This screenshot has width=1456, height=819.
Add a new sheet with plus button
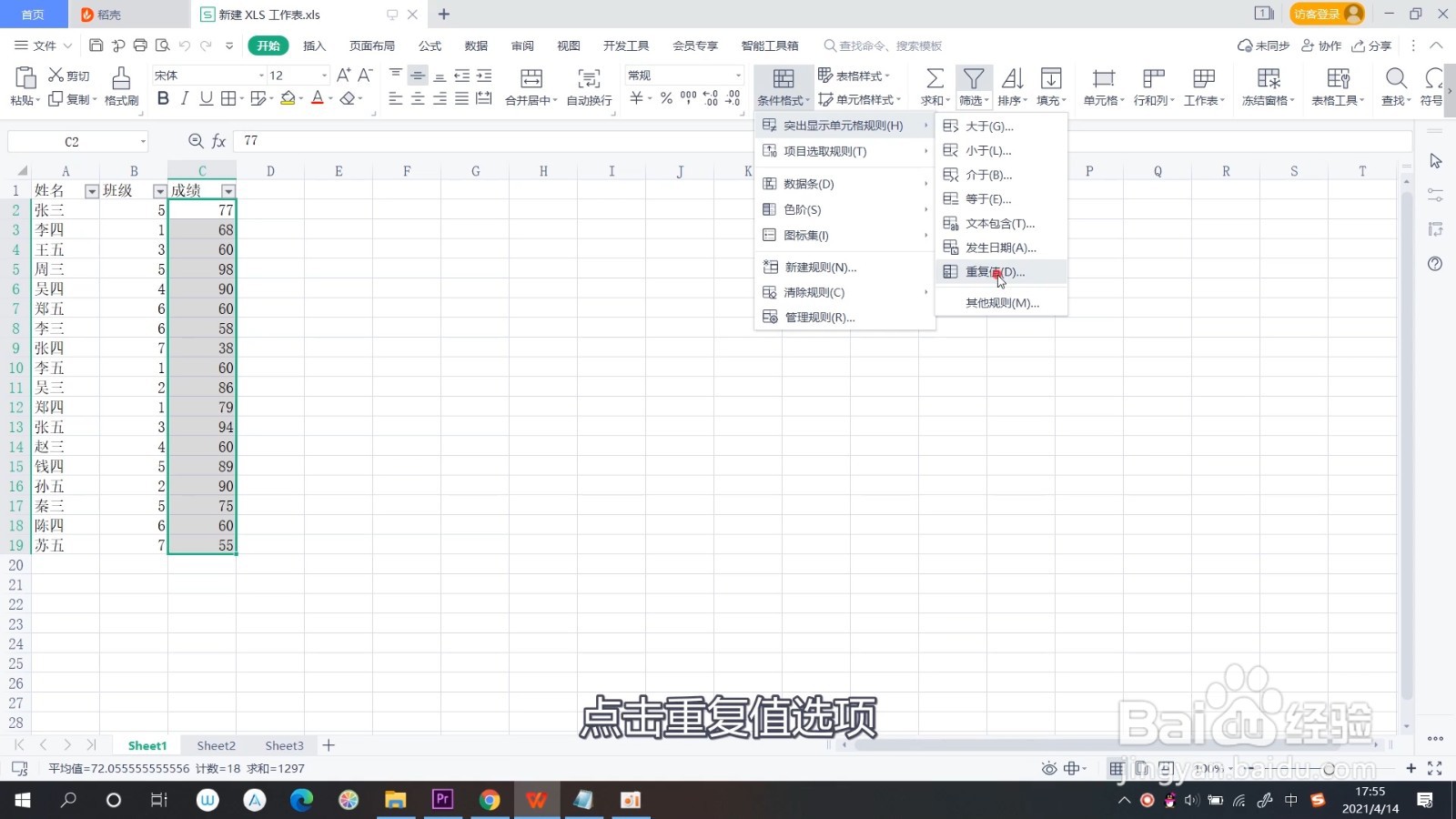(329, 745)
